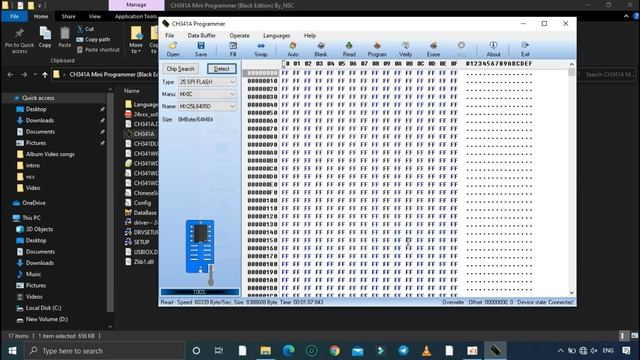Open Microsoft Edge from the taskbar
The image size is (640, 360).
pyautogui.click(x=289, y=351)
